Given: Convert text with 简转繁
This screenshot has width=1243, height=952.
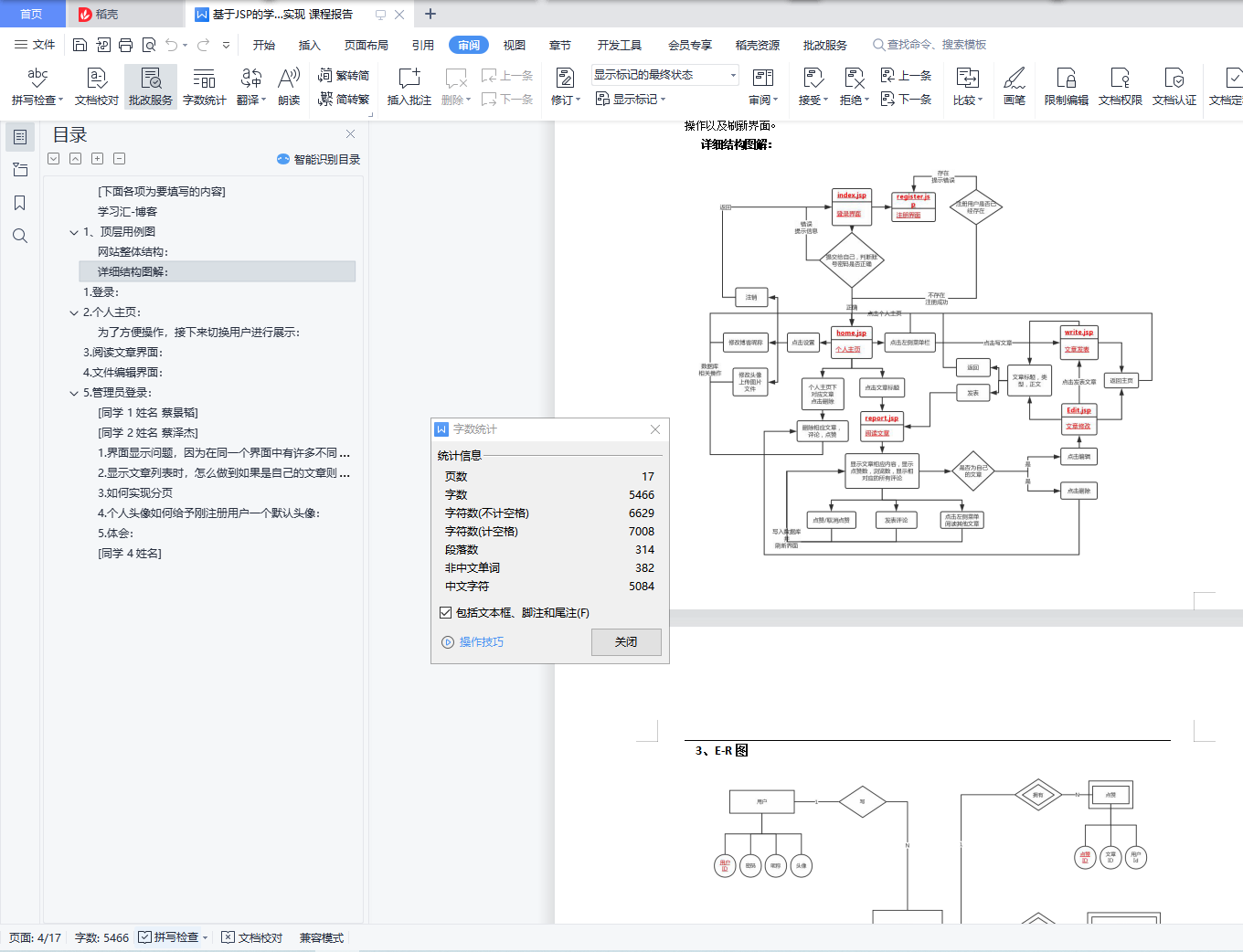Looking at the screenshot, I should click(344, 100).
